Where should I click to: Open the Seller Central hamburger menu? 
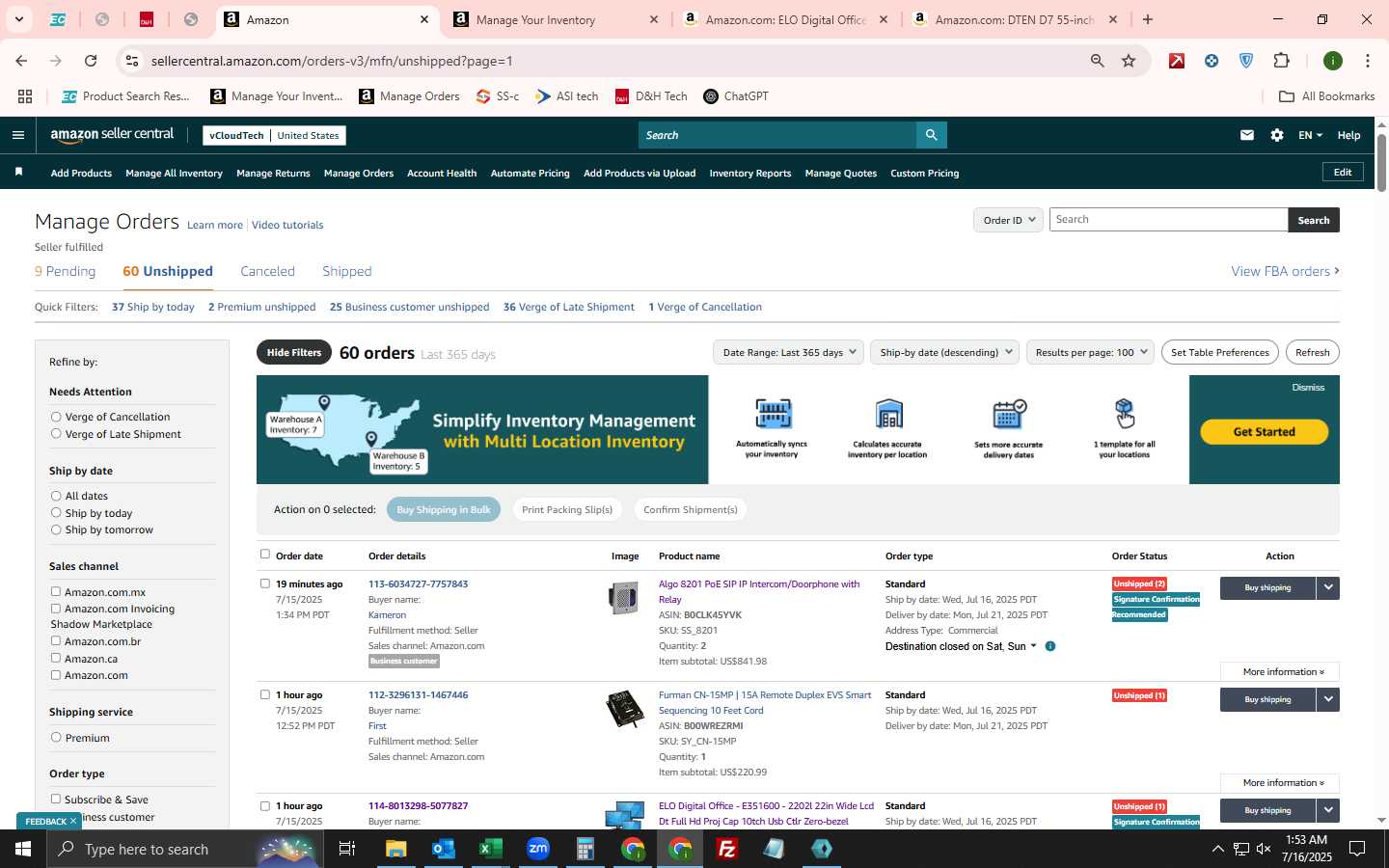(x=17, y=135)
